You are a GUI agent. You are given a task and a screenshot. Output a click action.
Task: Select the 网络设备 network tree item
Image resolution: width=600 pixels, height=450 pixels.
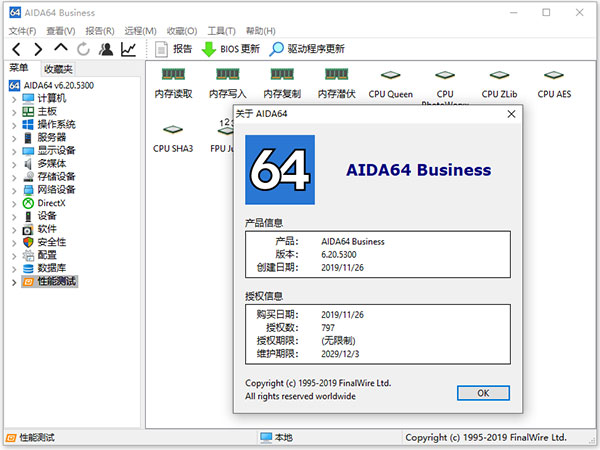(49, 190)
